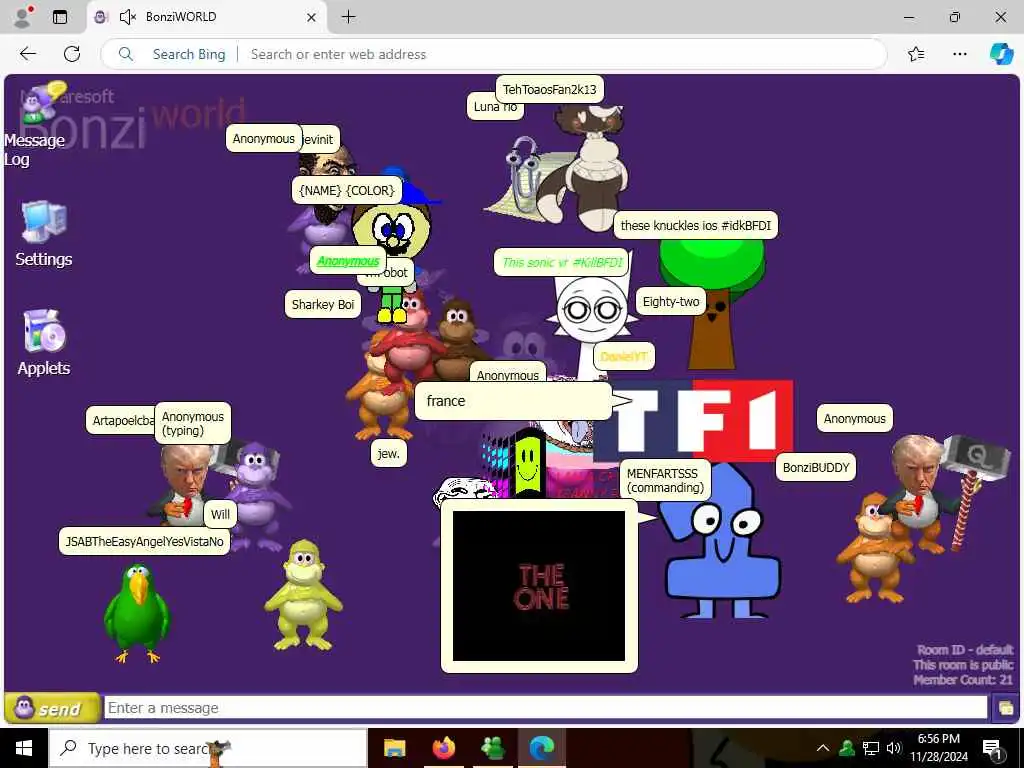
Task: Open a new browser tab
Action: tap(349, 17)
